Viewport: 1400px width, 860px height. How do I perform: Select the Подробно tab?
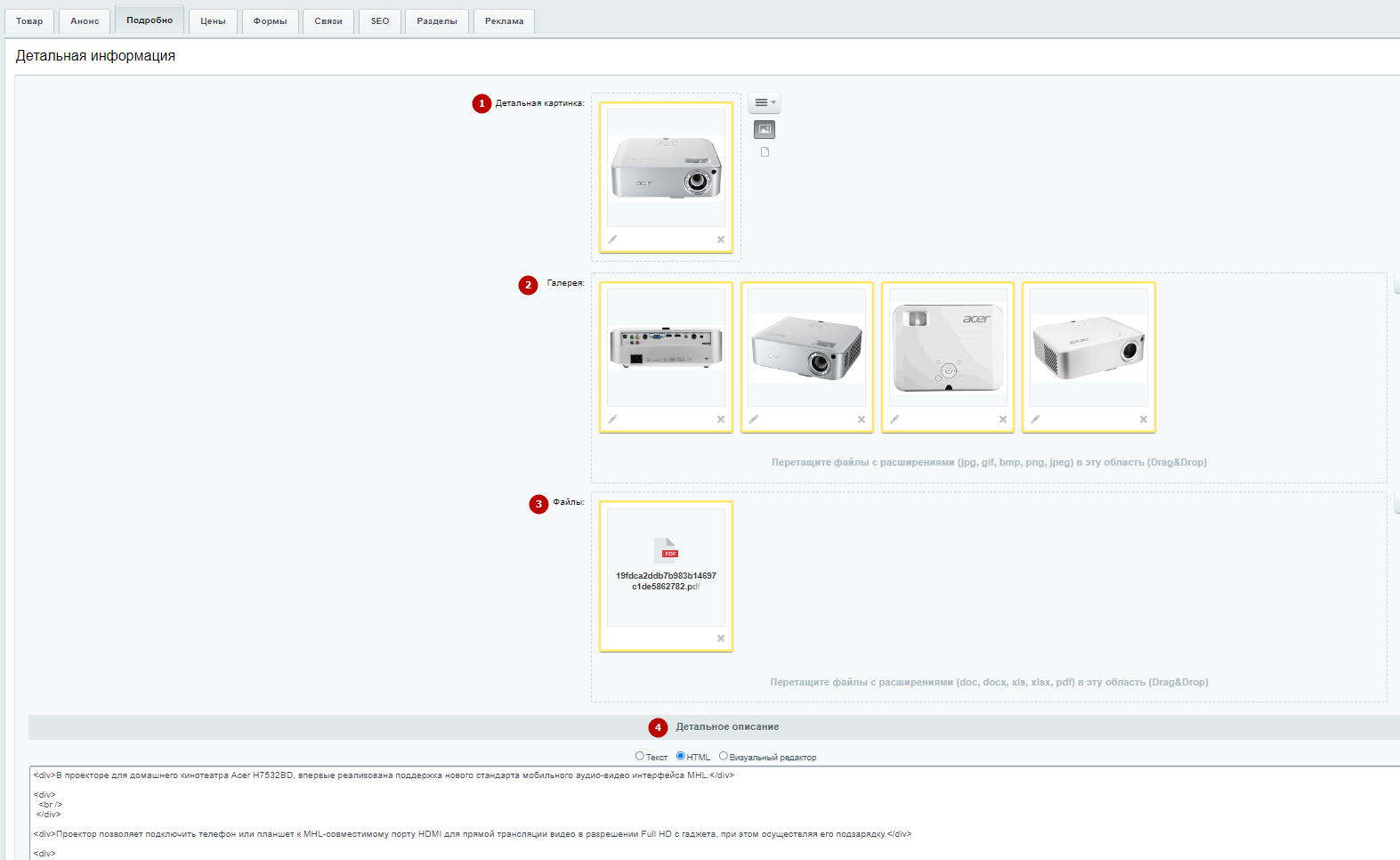[150, 20]
